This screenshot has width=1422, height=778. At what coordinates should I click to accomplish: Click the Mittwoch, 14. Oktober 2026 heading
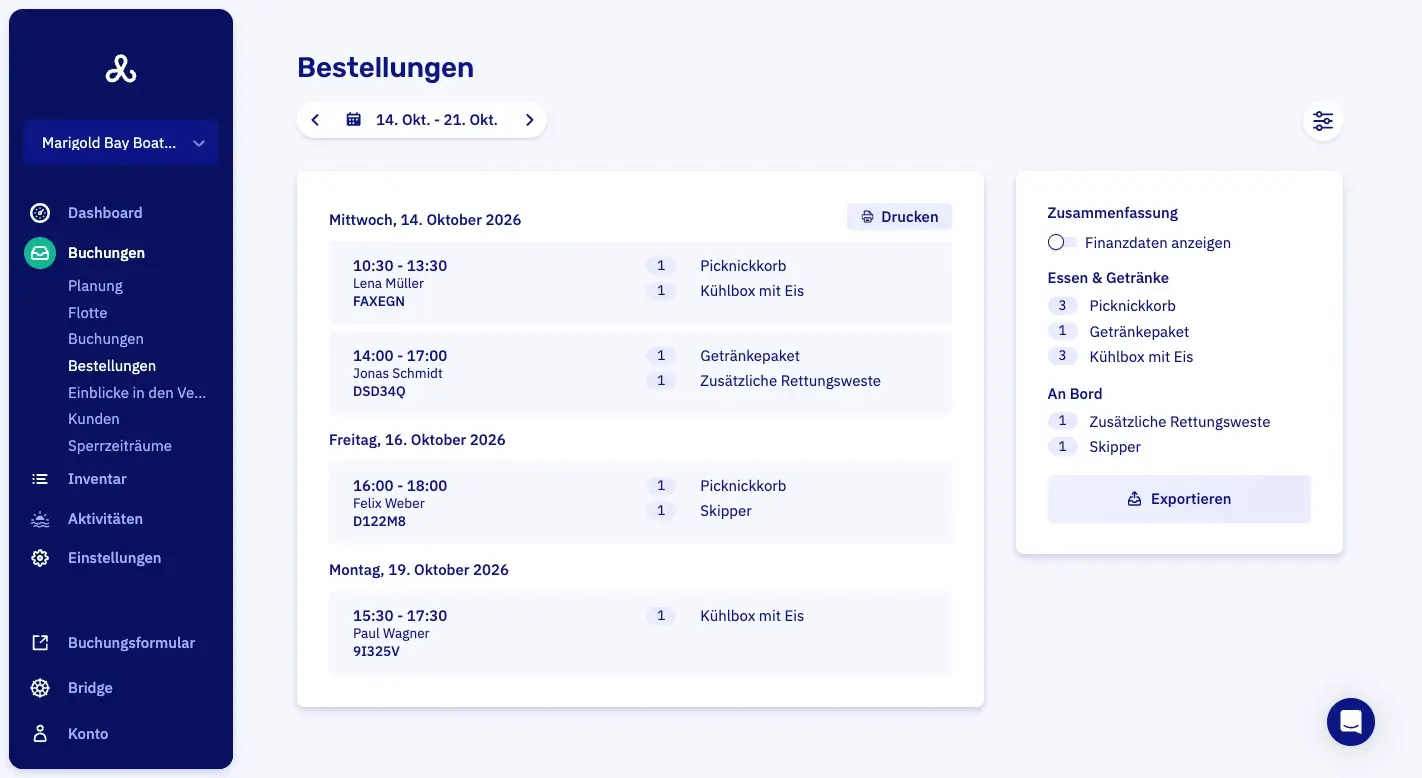[x=425, y=220]
